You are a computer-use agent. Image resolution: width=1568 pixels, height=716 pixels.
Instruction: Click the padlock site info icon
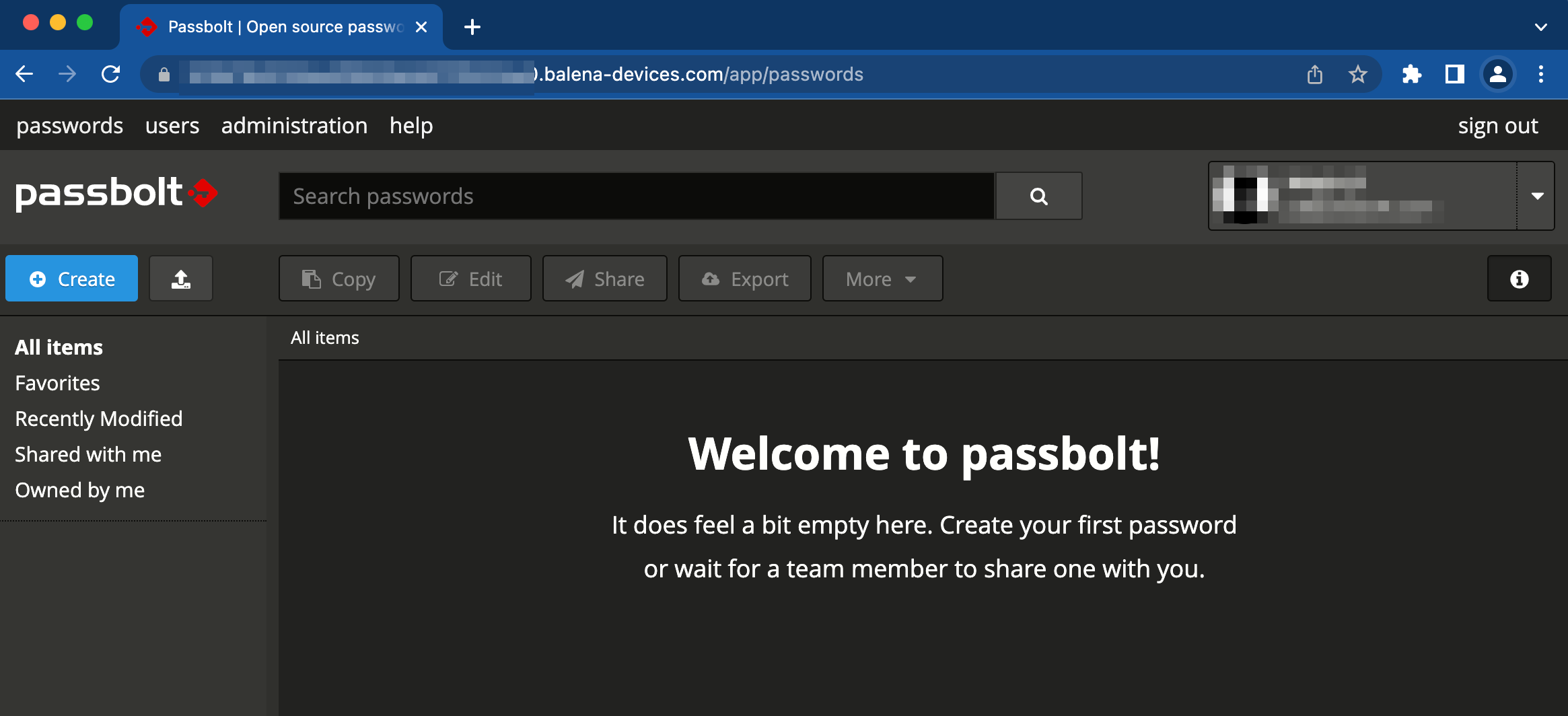tap(164, 75)
